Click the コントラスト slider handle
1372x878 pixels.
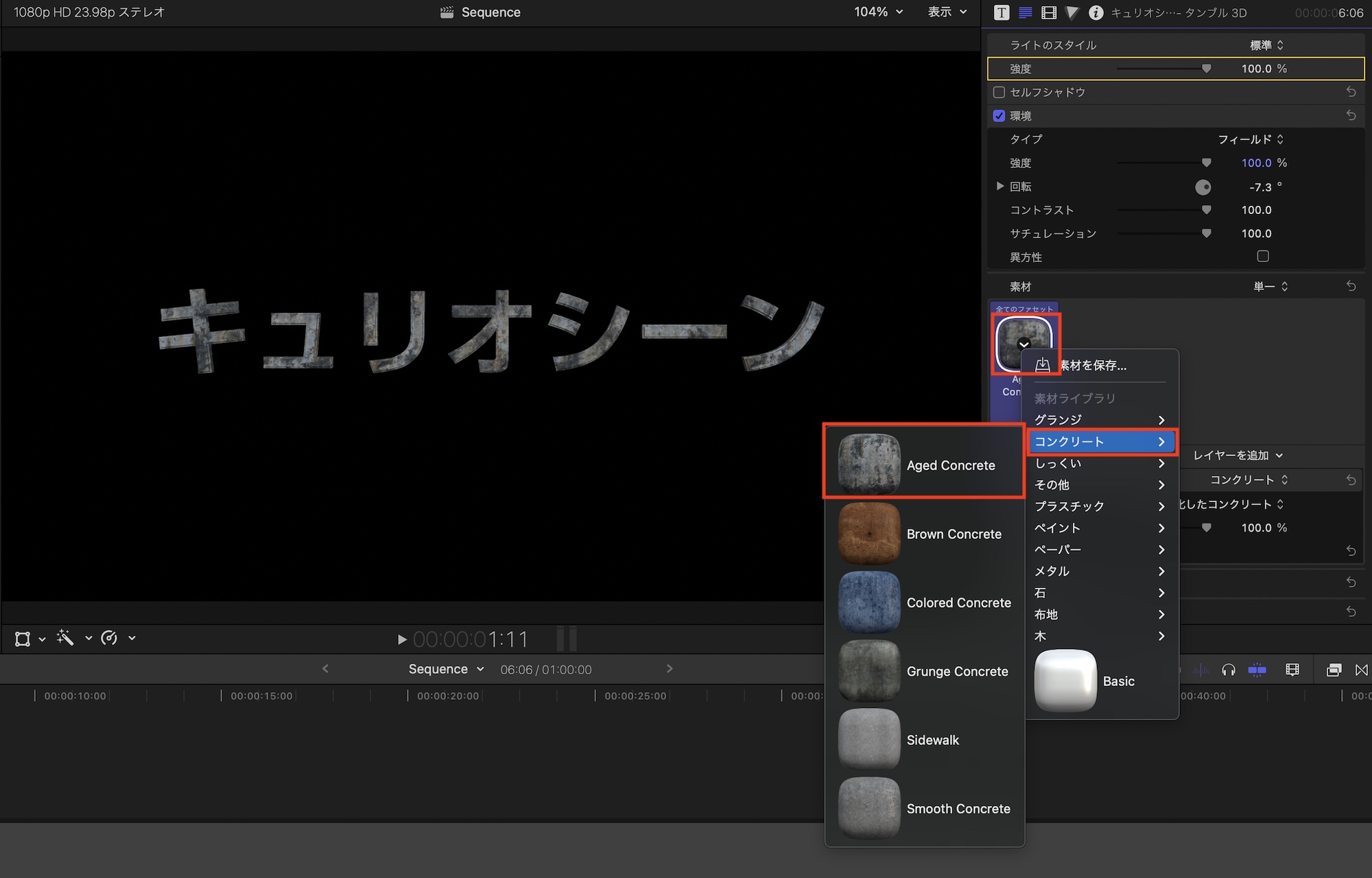pyautogui.click(x=1206, y=210)
